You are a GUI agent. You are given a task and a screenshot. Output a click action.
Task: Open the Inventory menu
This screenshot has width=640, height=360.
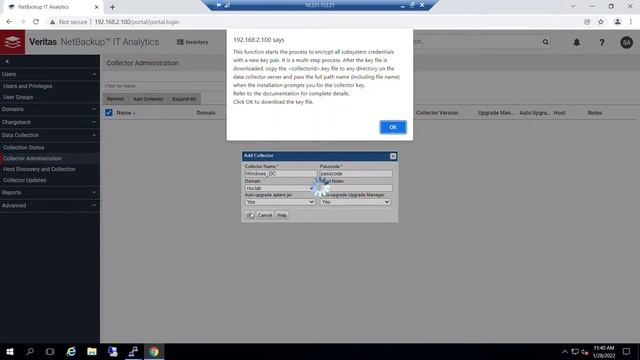[192, 42]
